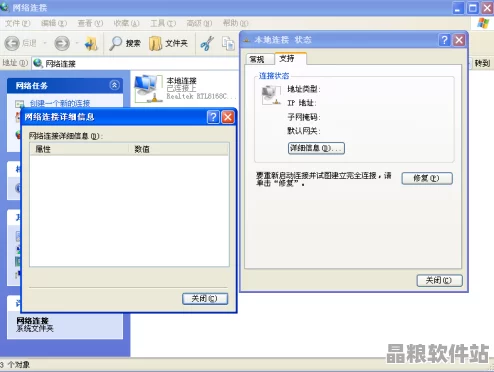Click the Windows flag logo icon

pos(483,23)
